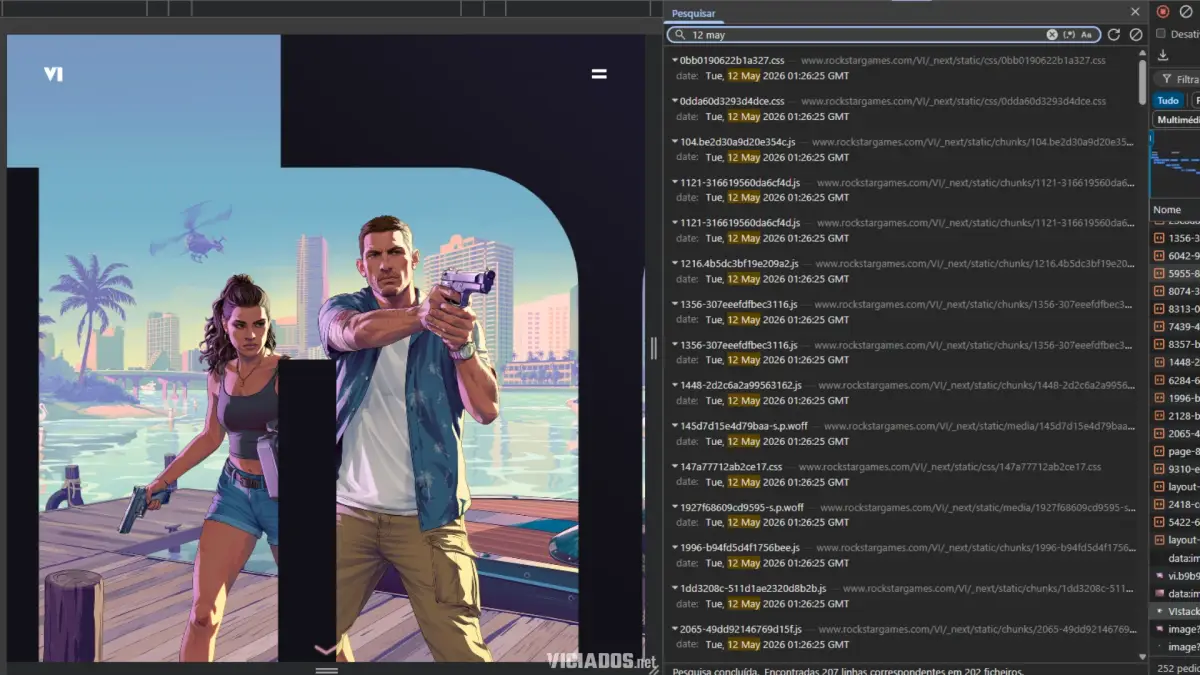Select the page-8 request icon
1200x675 pixels.
[1159, 451]
